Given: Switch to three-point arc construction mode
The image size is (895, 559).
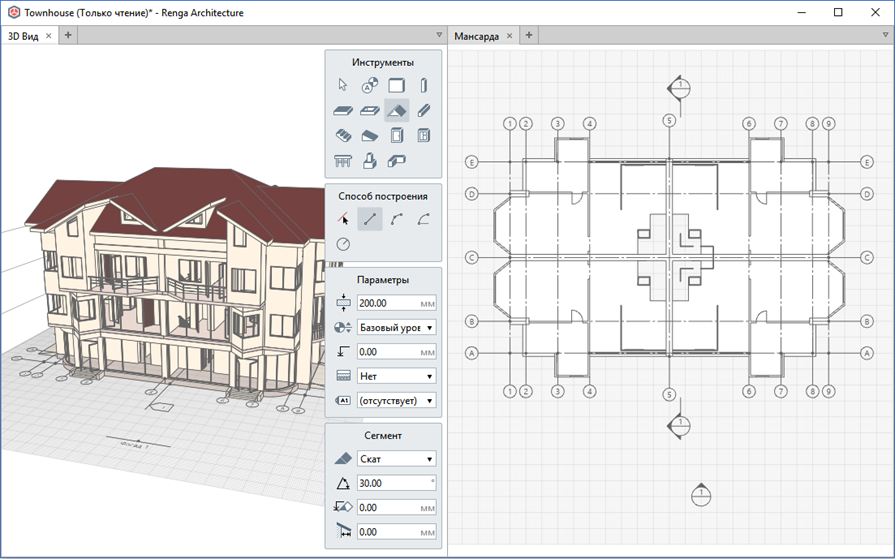Looking at the screenshot, I should pyautogui.click(x=397, y=219).
